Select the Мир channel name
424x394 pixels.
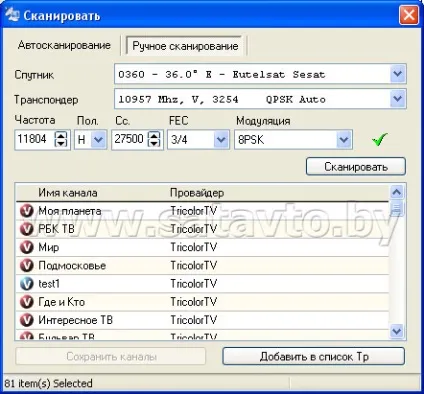49,247
